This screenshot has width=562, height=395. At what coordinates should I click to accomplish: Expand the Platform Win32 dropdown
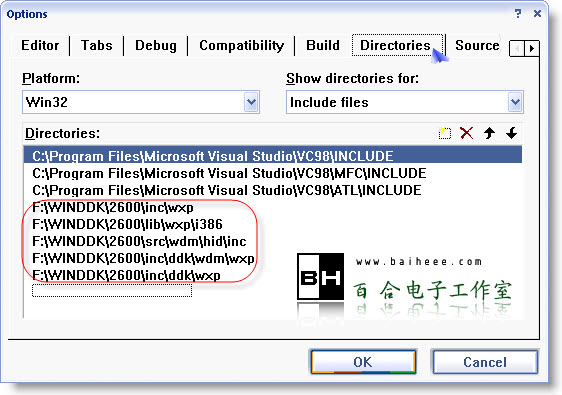click(x=251, y=102)
